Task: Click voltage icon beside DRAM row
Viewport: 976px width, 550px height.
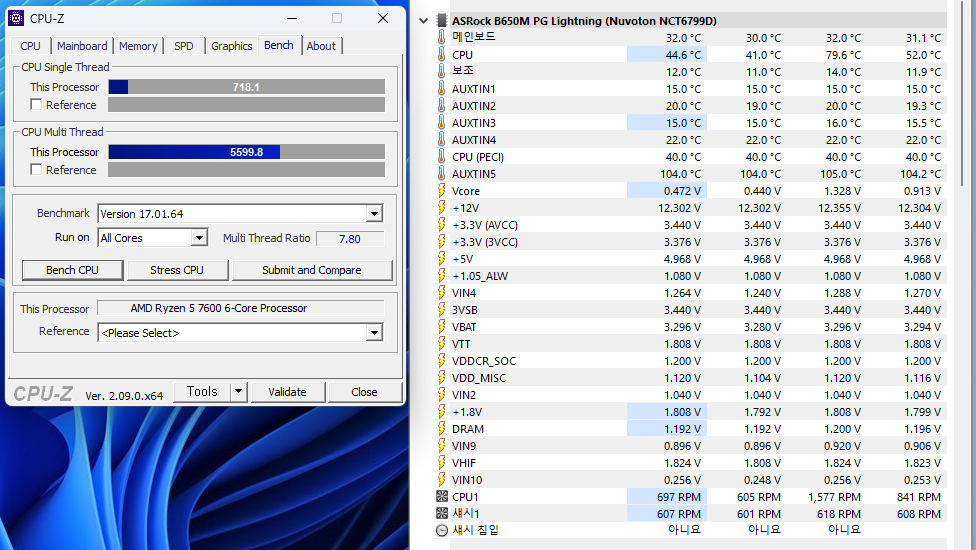Action: (x=441, y=429)
